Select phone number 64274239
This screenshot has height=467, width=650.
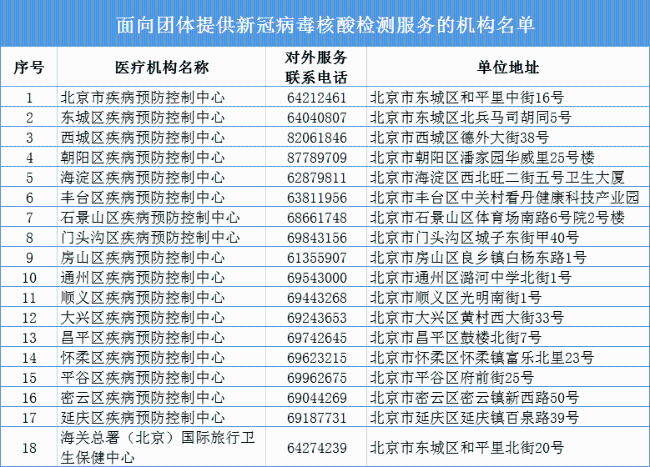(x=317, y=448)
